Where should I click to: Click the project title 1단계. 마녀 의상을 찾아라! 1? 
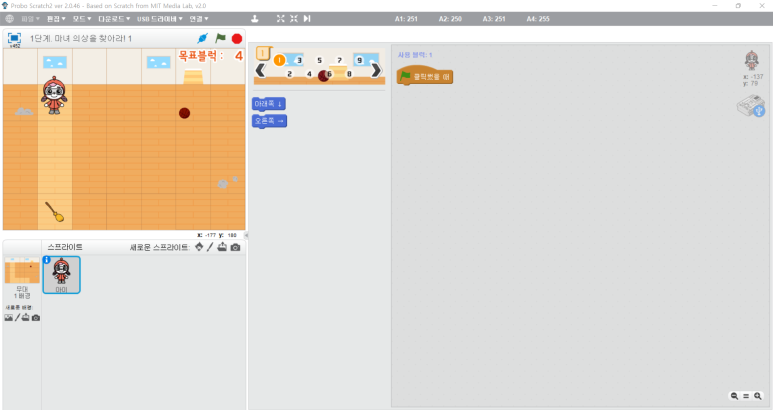tap(81, 38)
